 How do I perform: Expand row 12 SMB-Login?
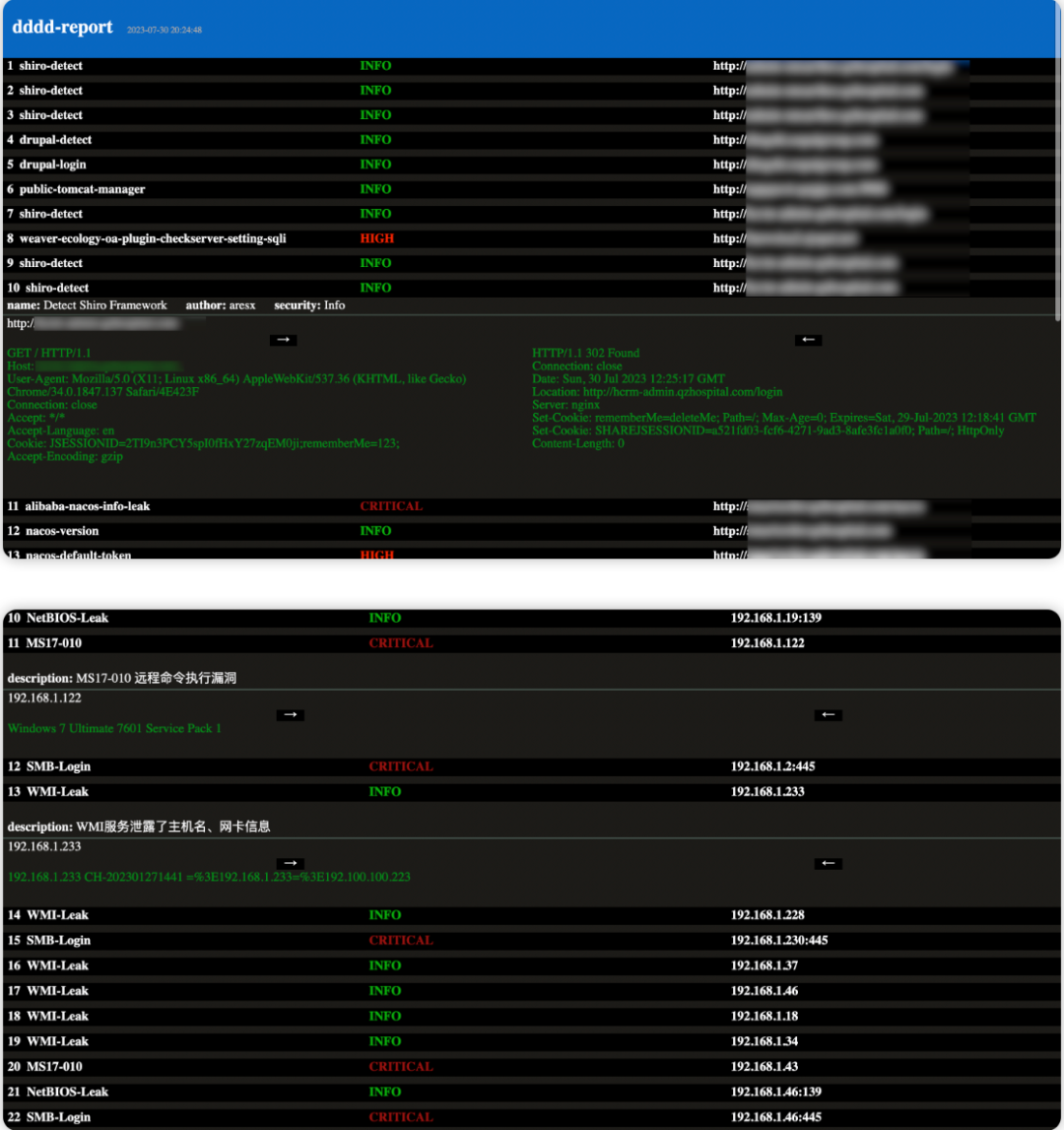pyautogui.click(x=532, y=766)
